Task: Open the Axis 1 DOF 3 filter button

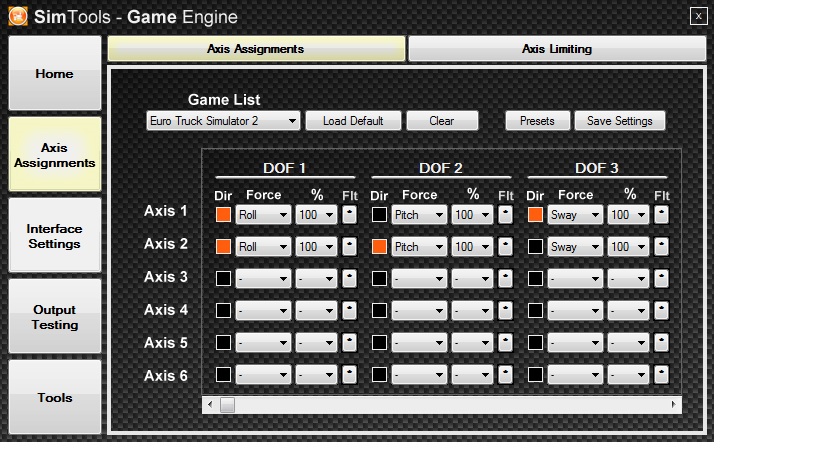Action: click(661, 214)
